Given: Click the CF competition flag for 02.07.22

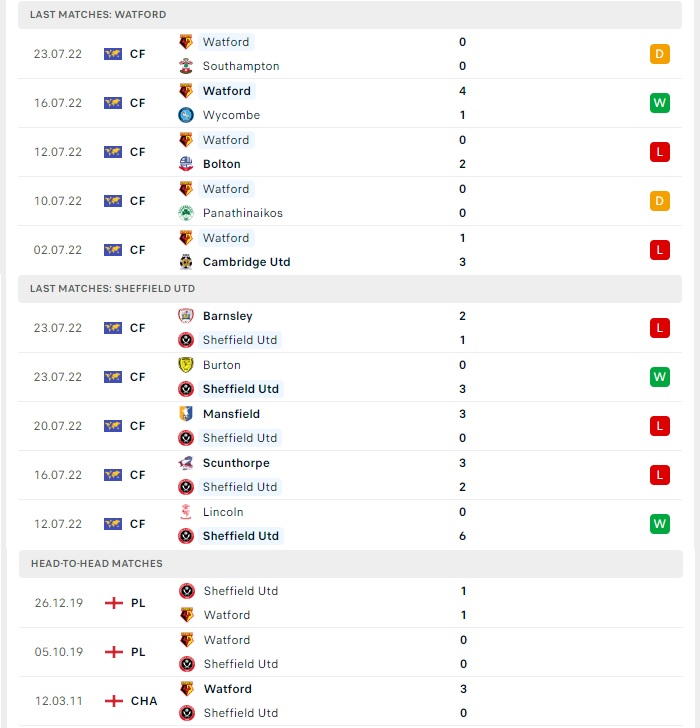Looking at the screenshot, I should 113,250.
